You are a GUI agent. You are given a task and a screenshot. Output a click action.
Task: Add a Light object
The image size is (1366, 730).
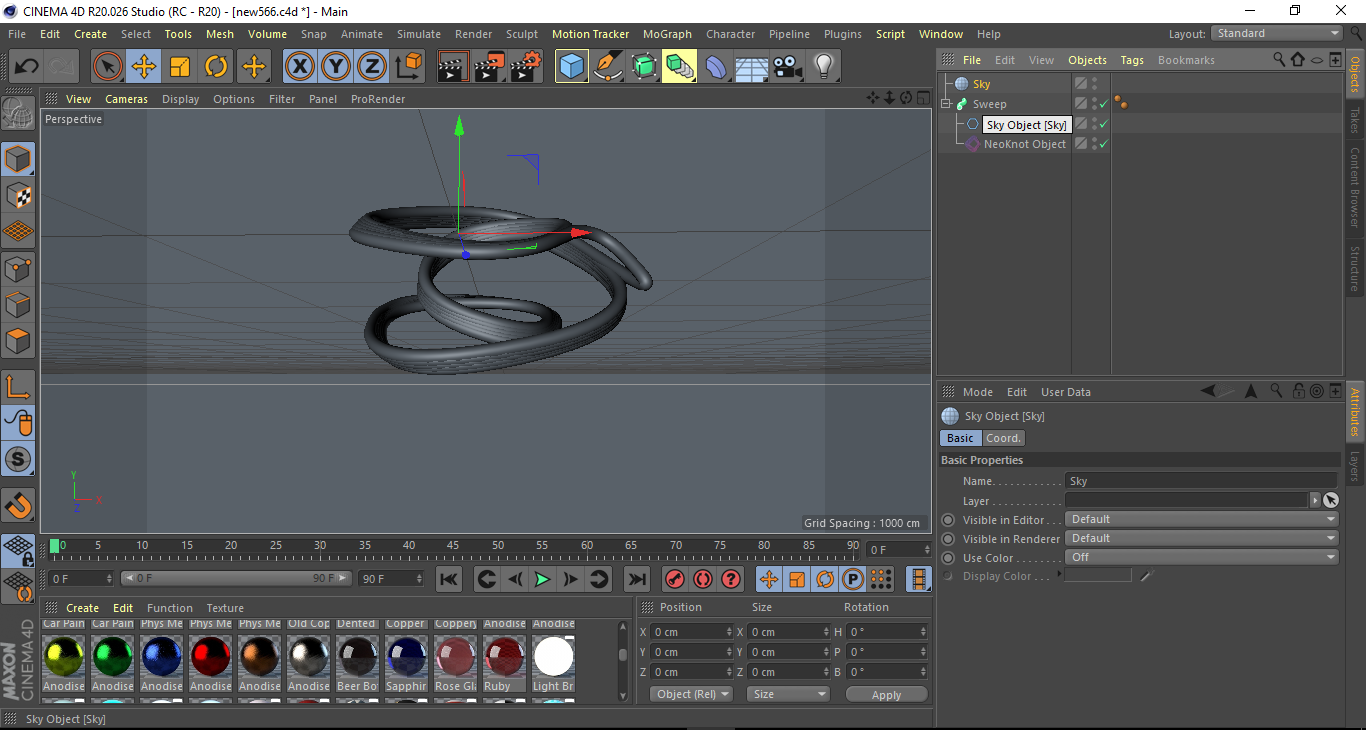[x=823, y=67]
